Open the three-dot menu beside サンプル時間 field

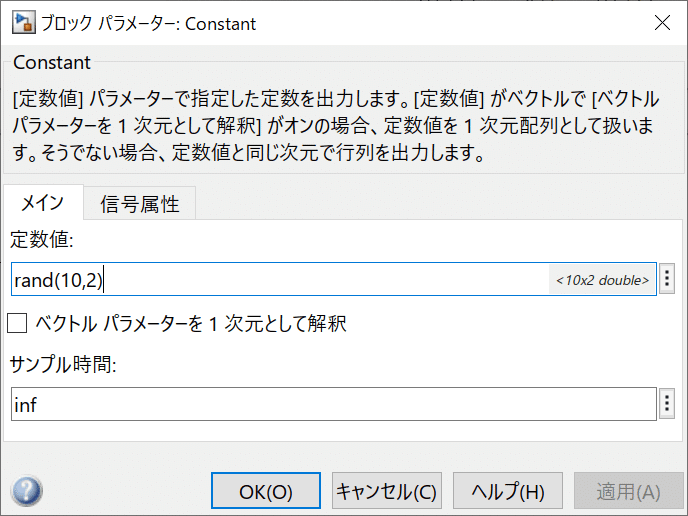pos(667,404)
